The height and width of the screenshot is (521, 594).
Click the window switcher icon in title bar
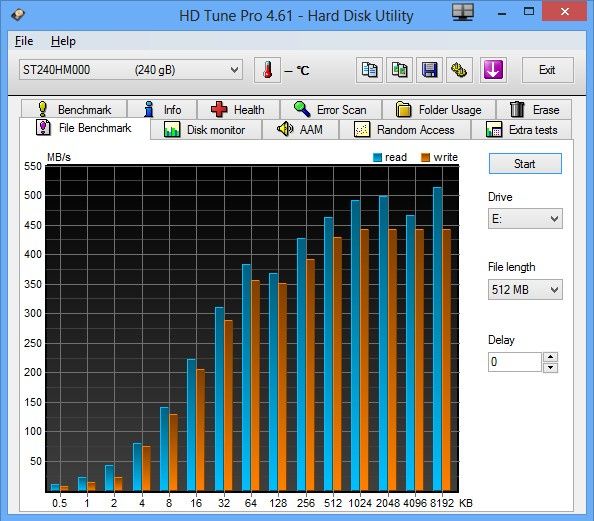pyautogui.click(x=463, y=13)
